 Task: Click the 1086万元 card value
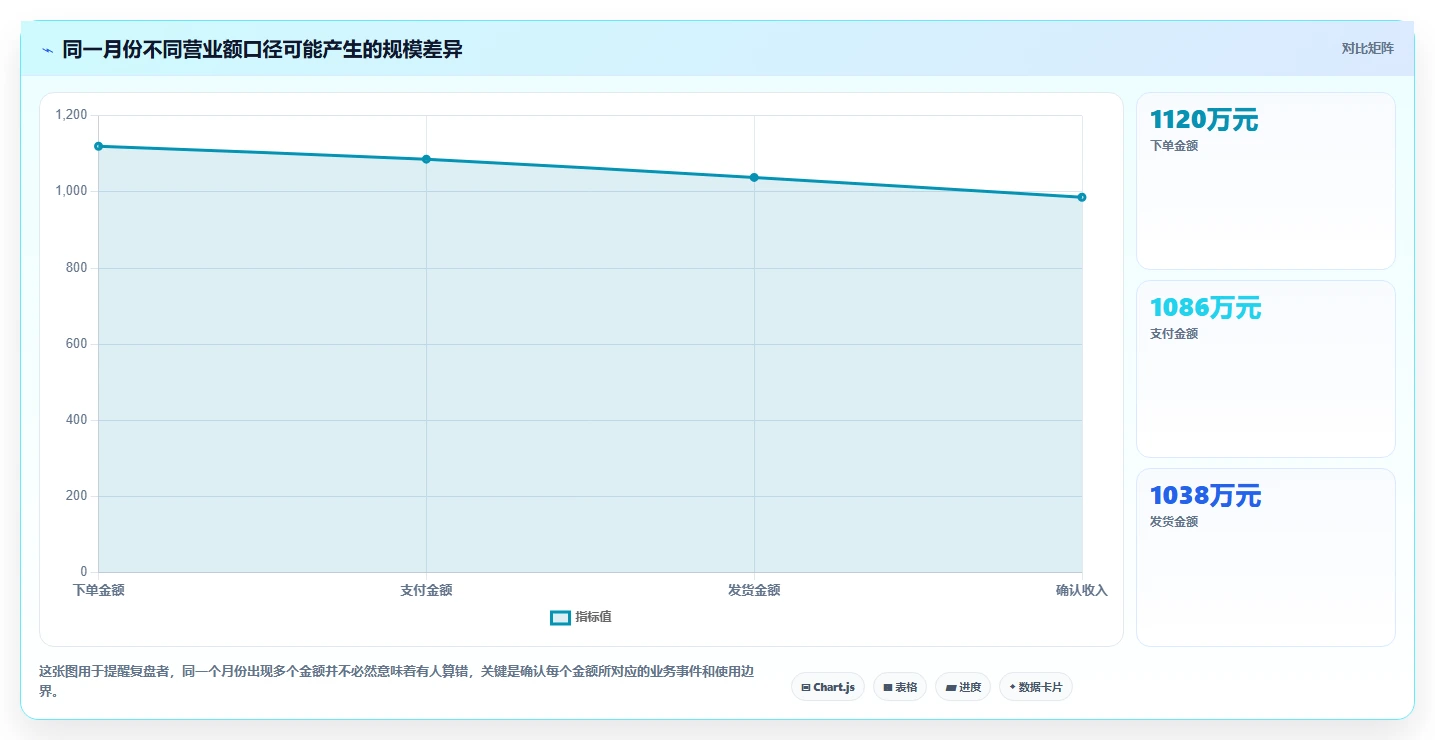(x=1205, y=308)
